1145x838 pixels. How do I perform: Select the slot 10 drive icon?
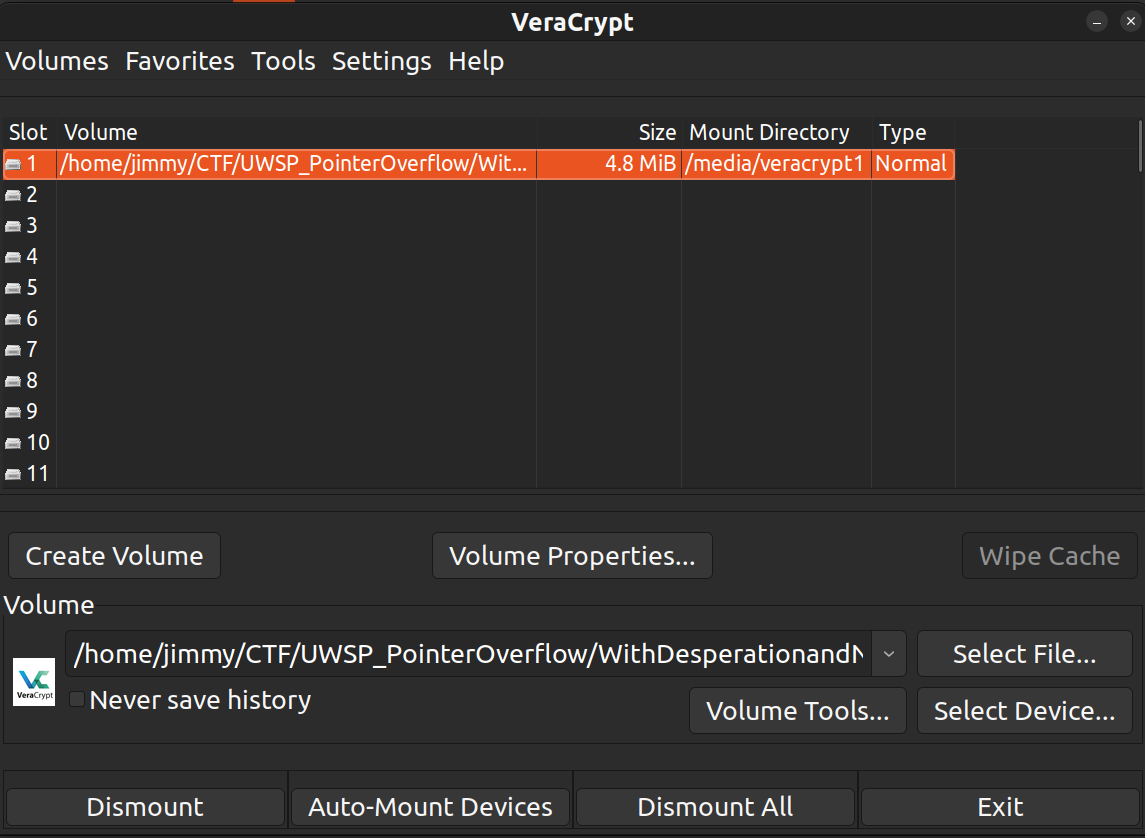(13, 443)
